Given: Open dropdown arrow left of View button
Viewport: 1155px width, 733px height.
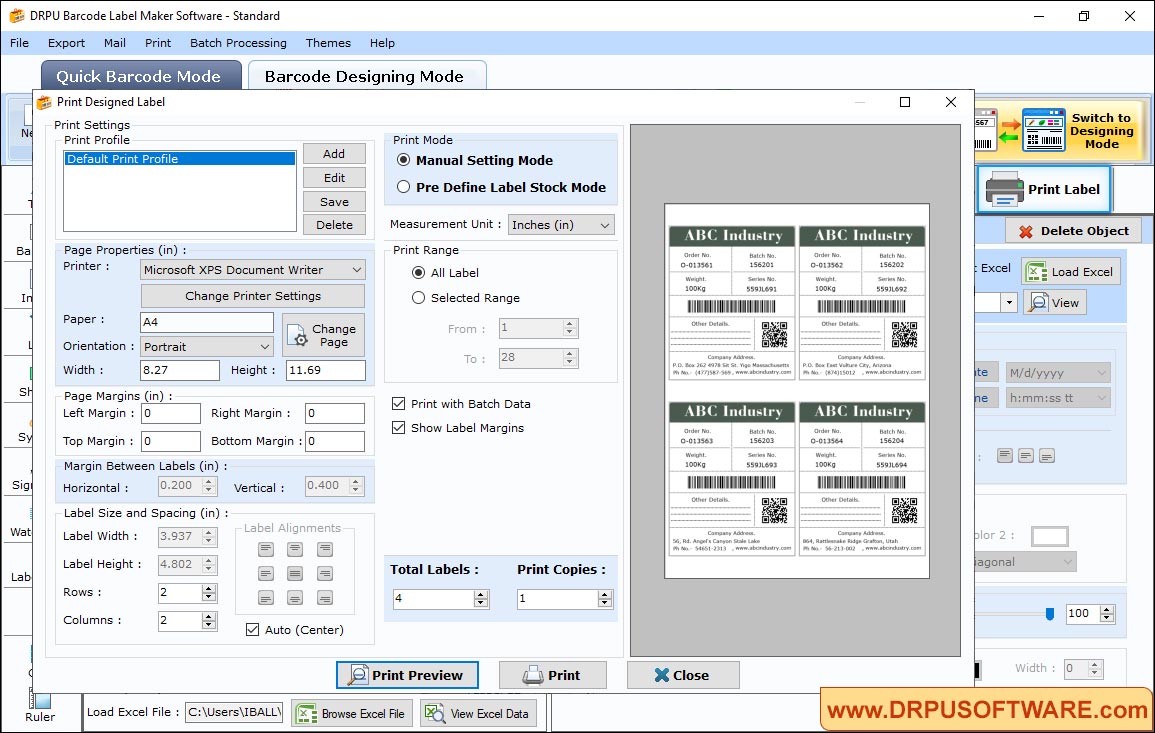Looking at the screenshot, I should pyautogui.click(x=1009, y=303).
